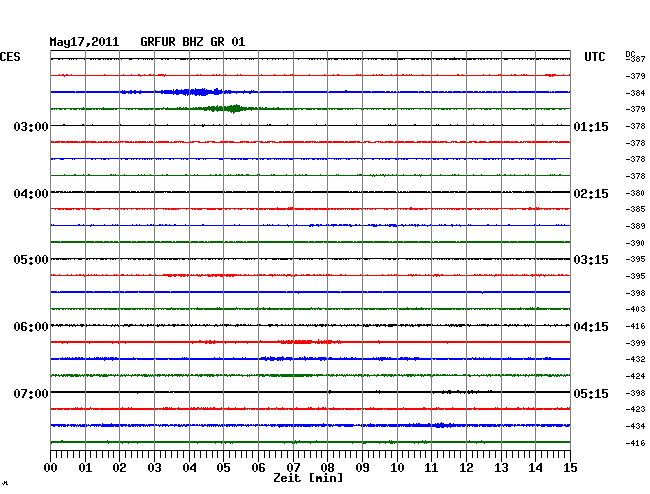This screenshot has width=650, height=494.
Task: Select the DC offset value -390
Action: (x=635, y=243)
